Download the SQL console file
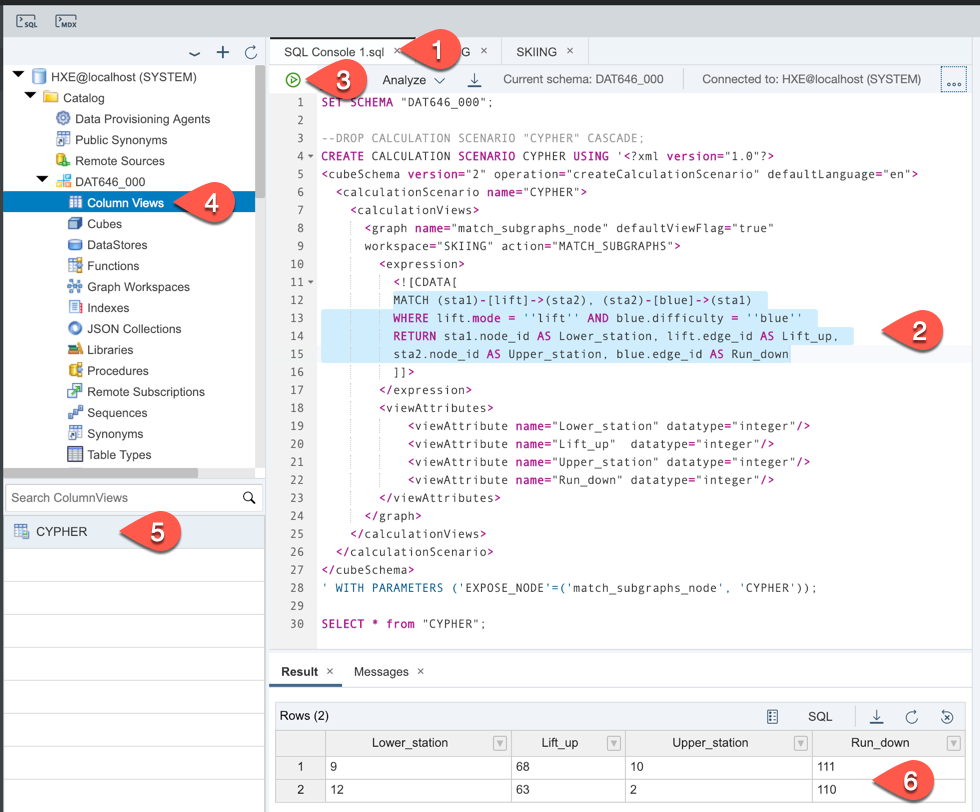The height and width of the screenshot is (812, 980). (474, 79)
